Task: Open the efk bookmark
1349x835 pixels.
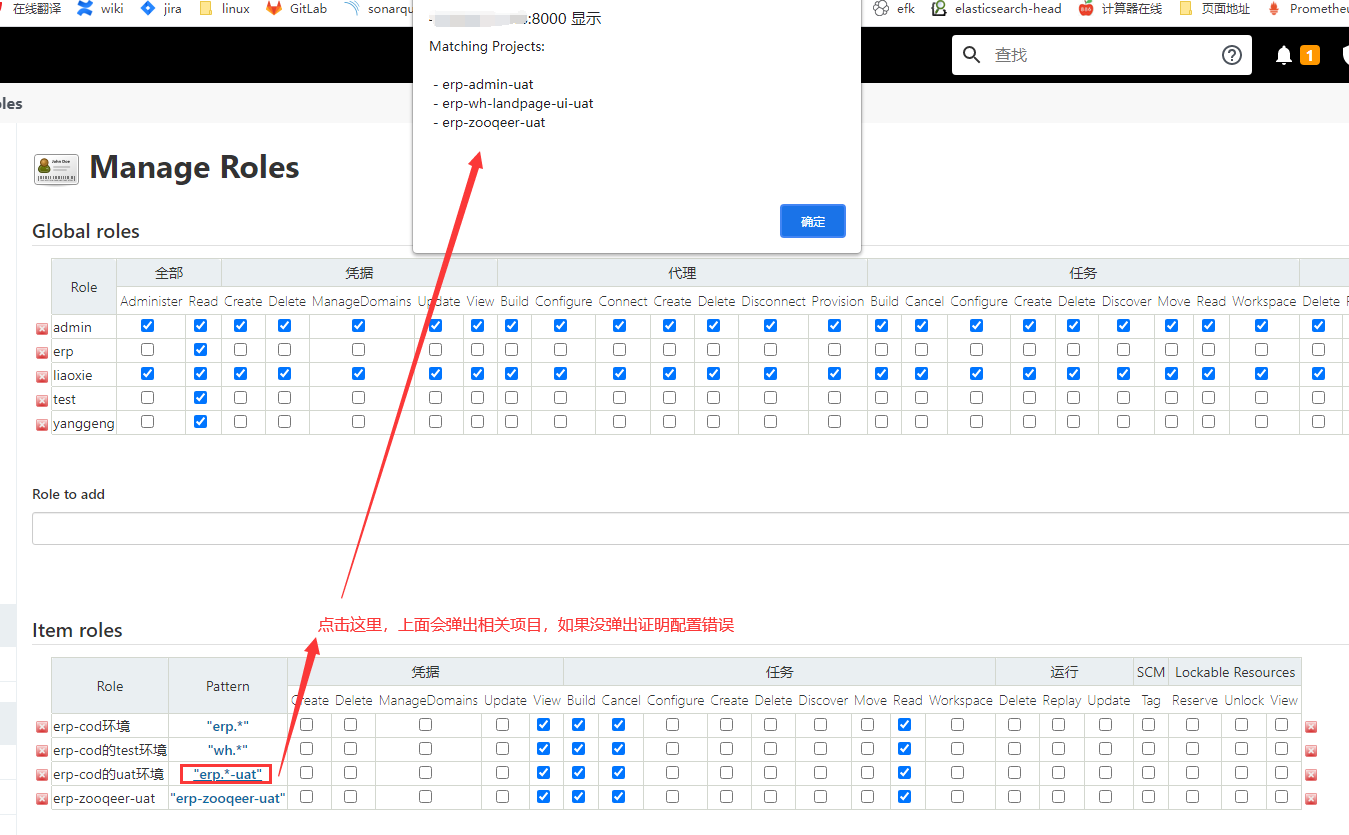Action: tap(894, 9)
